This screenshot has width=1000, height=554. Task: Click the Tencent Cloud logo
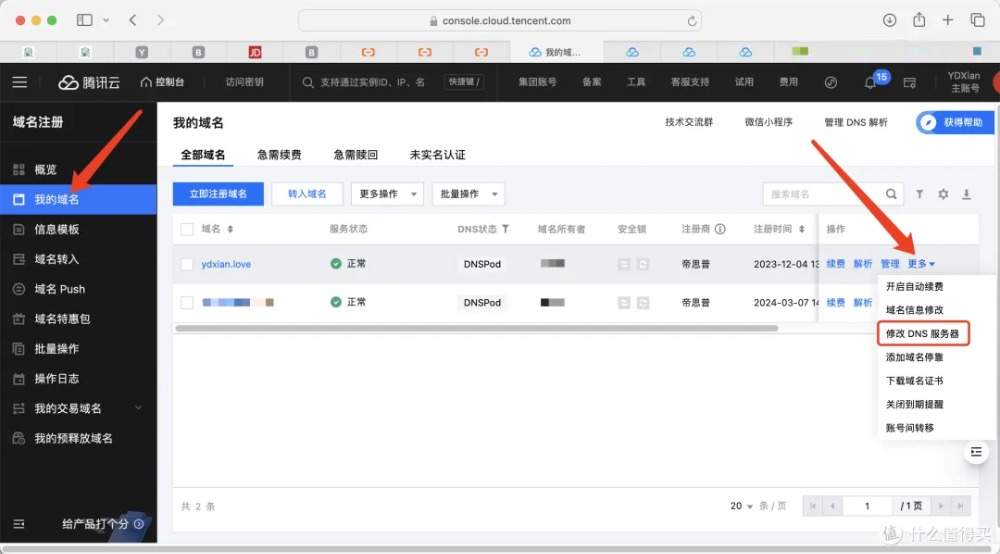click(89, 82)
